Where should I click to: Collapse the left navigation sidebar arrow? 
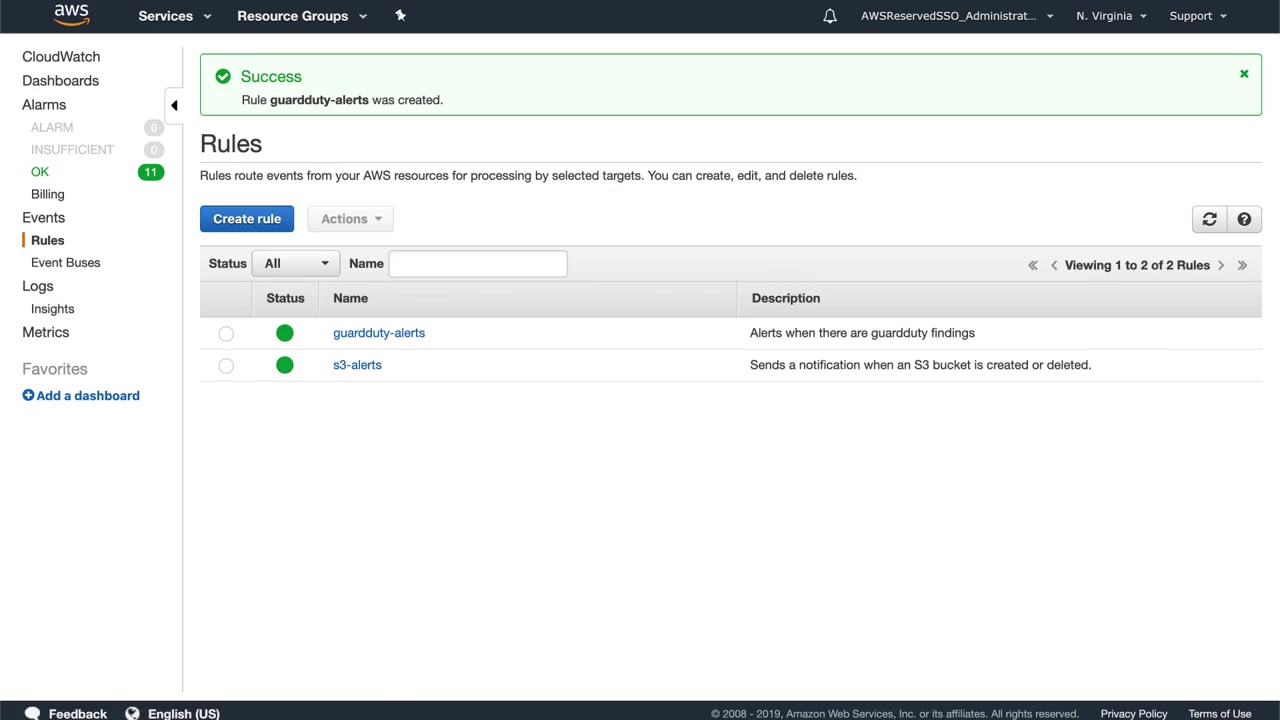[x=174, y=105]
